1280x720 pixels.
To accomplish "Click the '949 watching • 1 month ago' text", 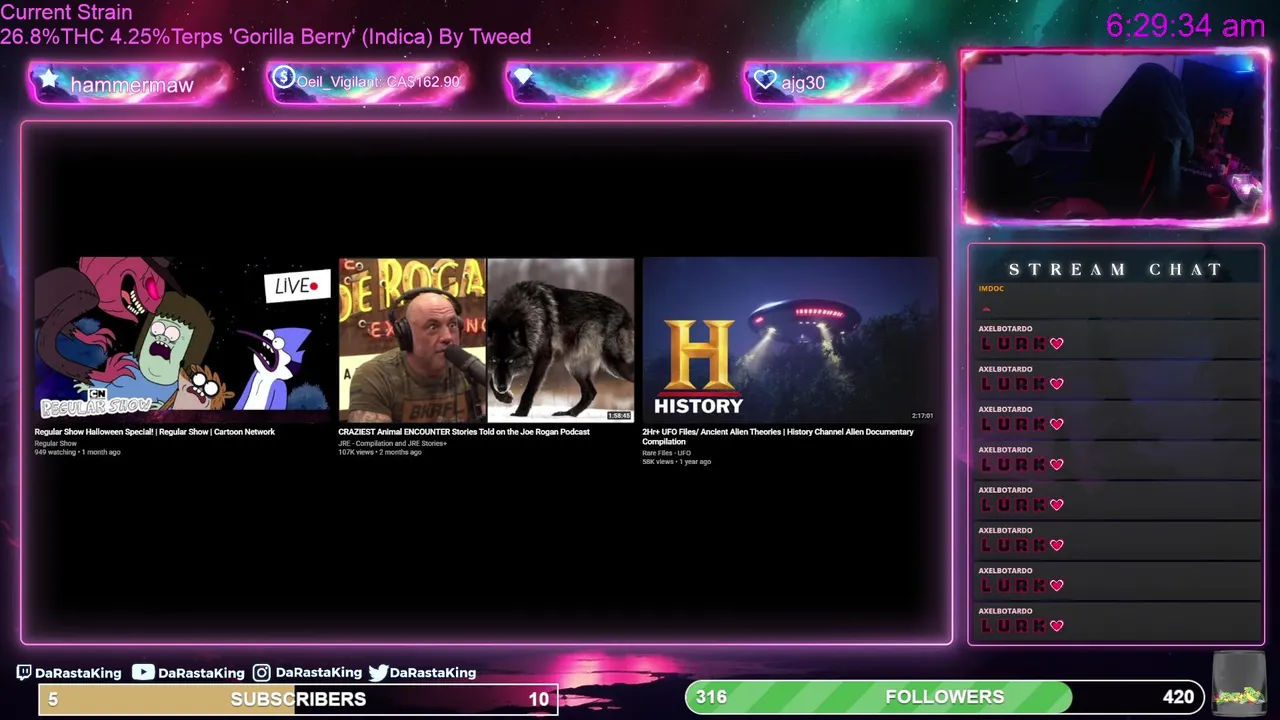I will tap(78, 452).
